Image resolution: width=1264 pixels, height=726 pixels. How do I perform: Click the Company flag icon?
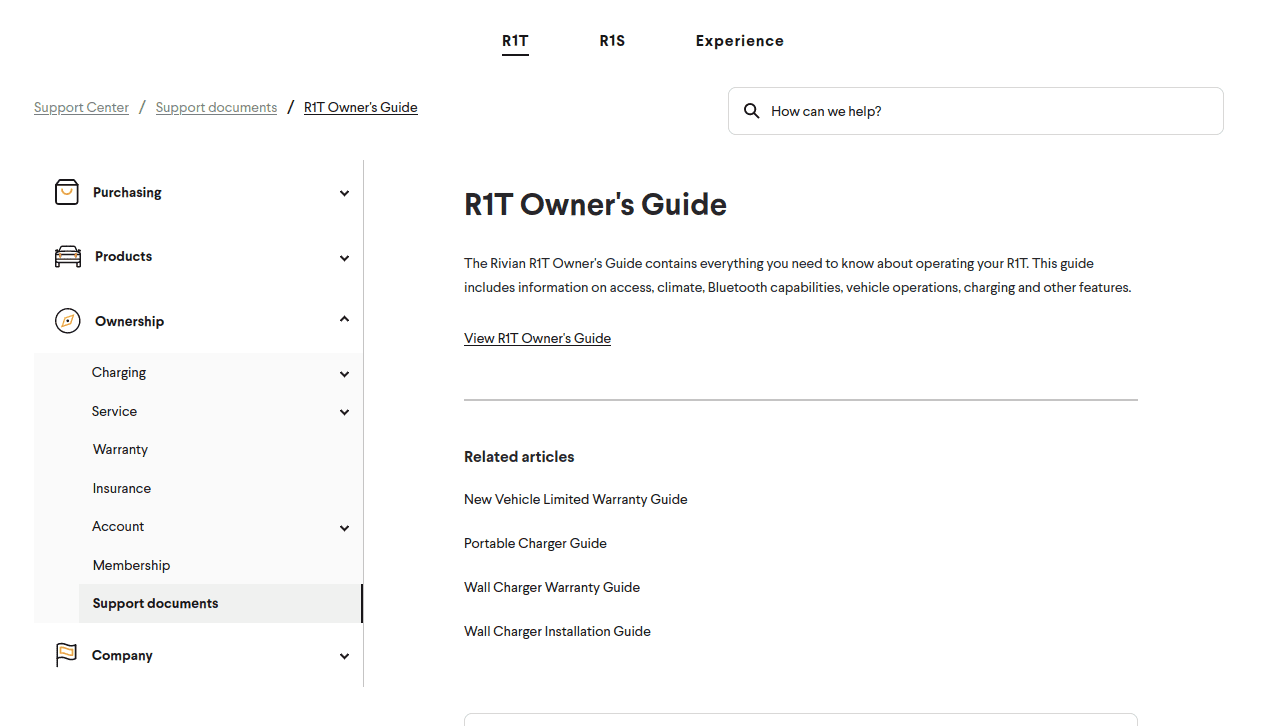point(67,655)
